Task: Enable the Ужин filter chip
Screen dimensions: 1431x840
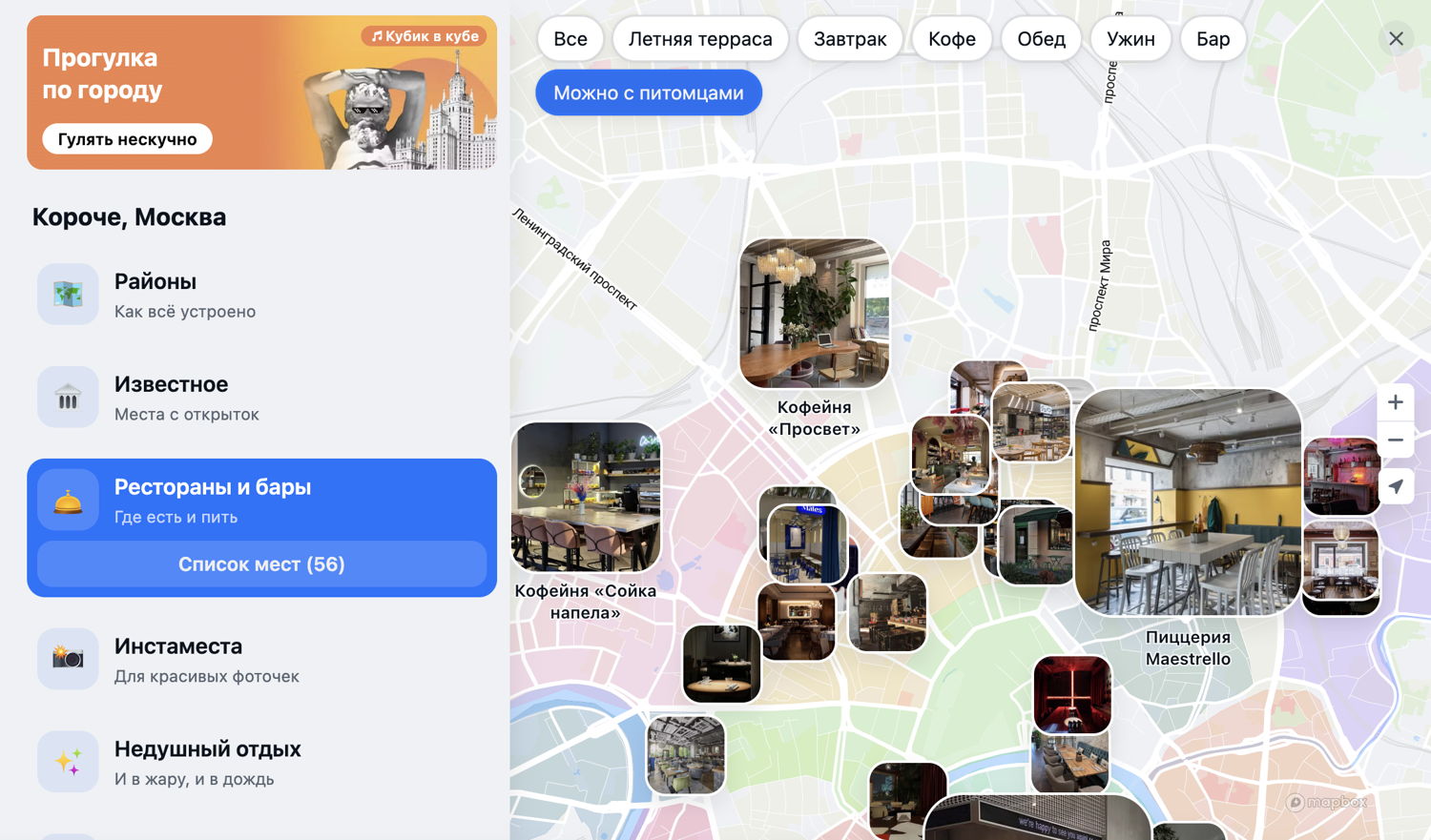Action: click(x=1130, y=39)
